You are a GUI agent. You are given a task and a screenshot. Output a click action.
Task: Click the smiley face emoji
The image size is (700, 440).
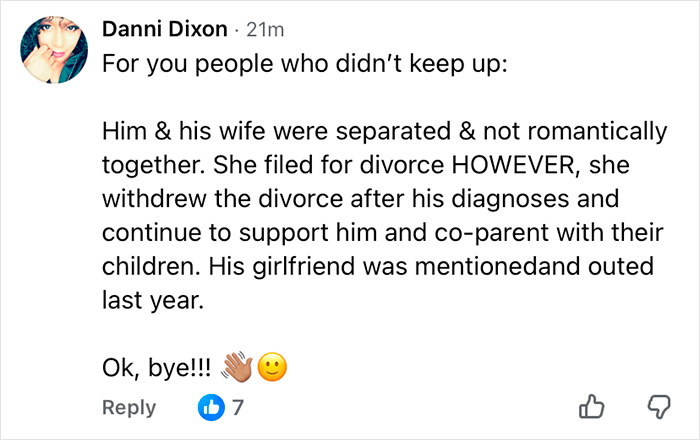pos(272,367)
